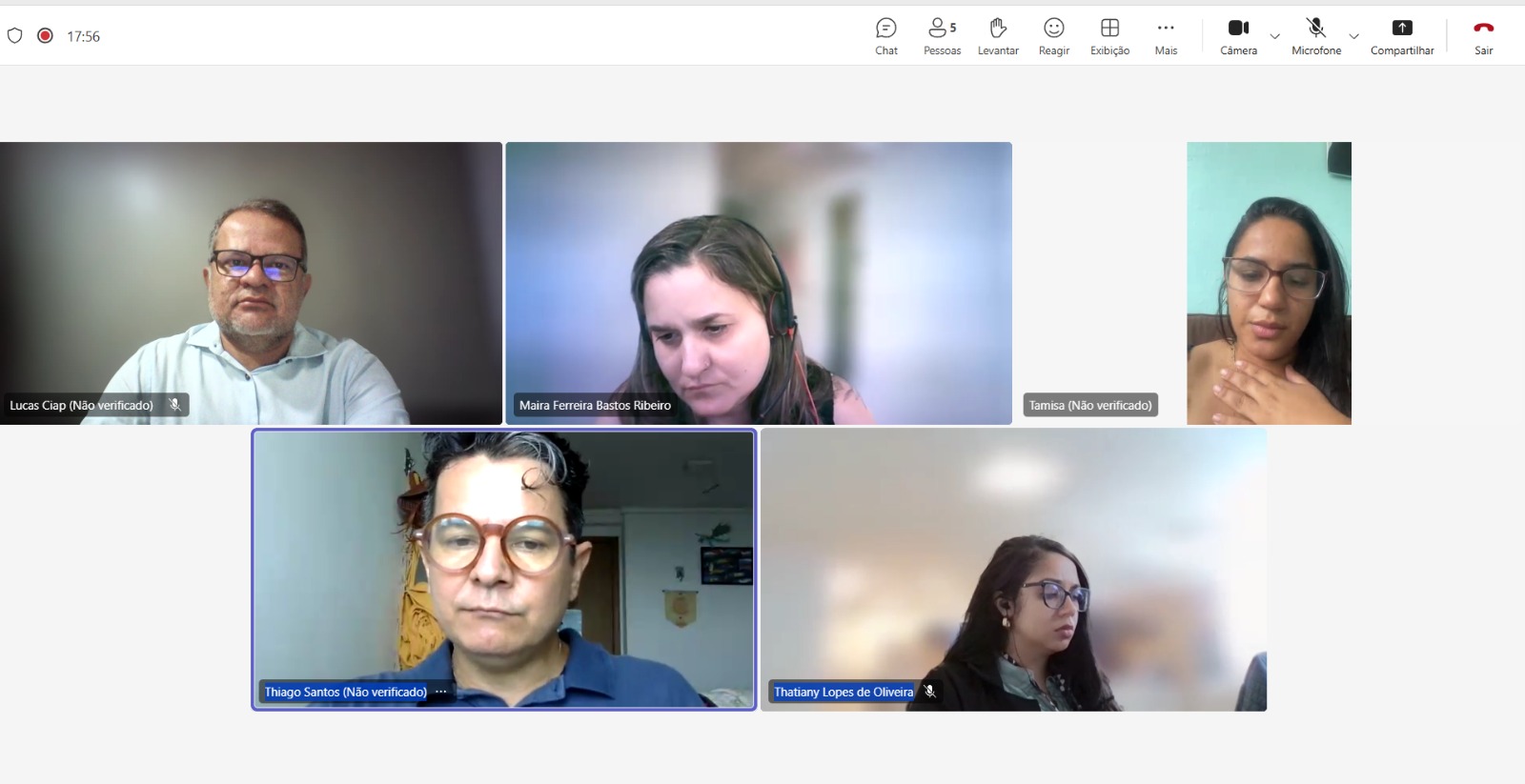Share screen with Compartilhar
This screenshot has width=1525, height=784.
tap(1402, 36)
